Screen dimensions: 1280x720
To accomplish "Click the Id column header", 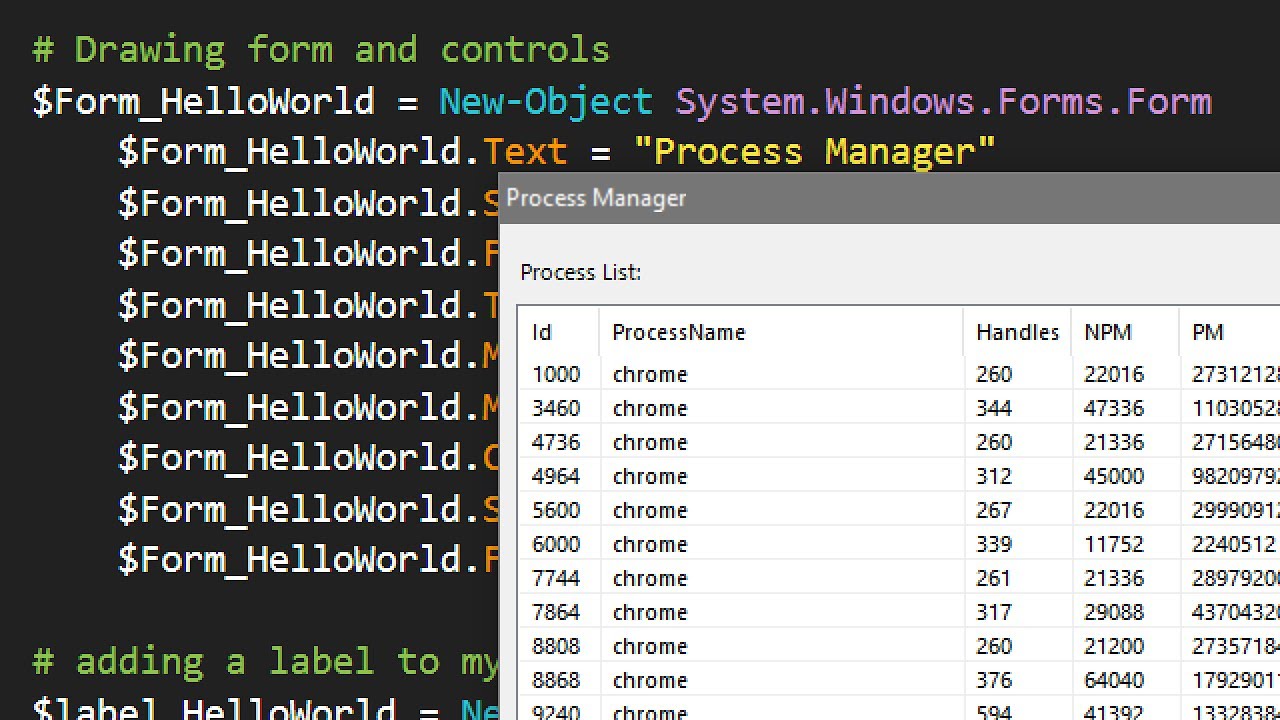I will [559, 332].
